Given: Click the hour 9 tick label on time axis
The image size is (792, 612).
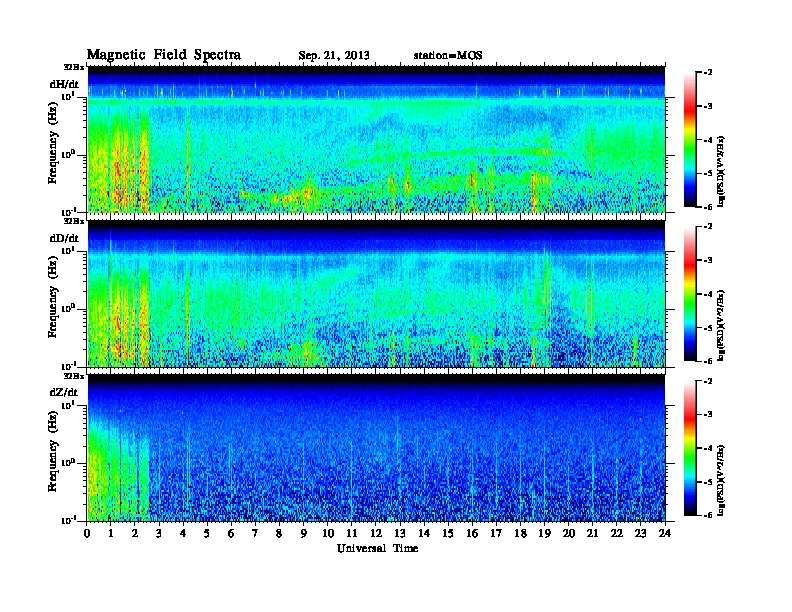Looking at the screenshot, I should (304, 534).
